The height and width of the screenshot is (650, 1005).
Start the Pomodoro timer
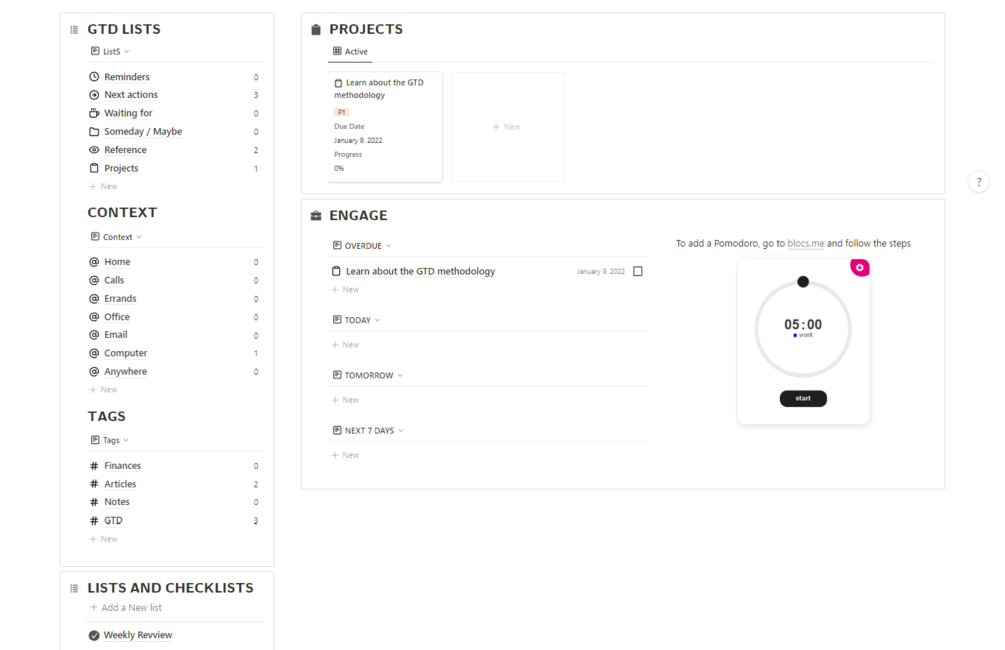pyautogui.click(x=803, y=398)
